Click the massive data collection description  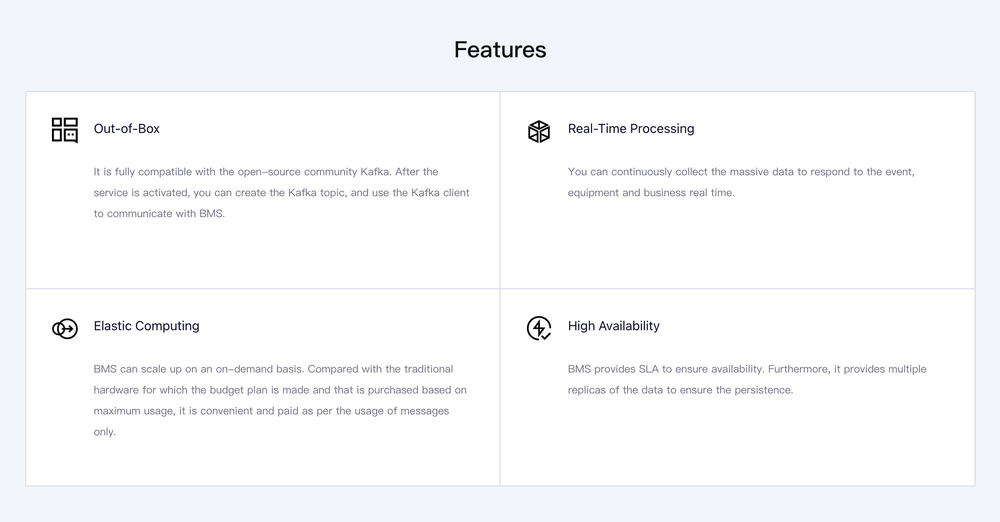click(x=741, y=183)
